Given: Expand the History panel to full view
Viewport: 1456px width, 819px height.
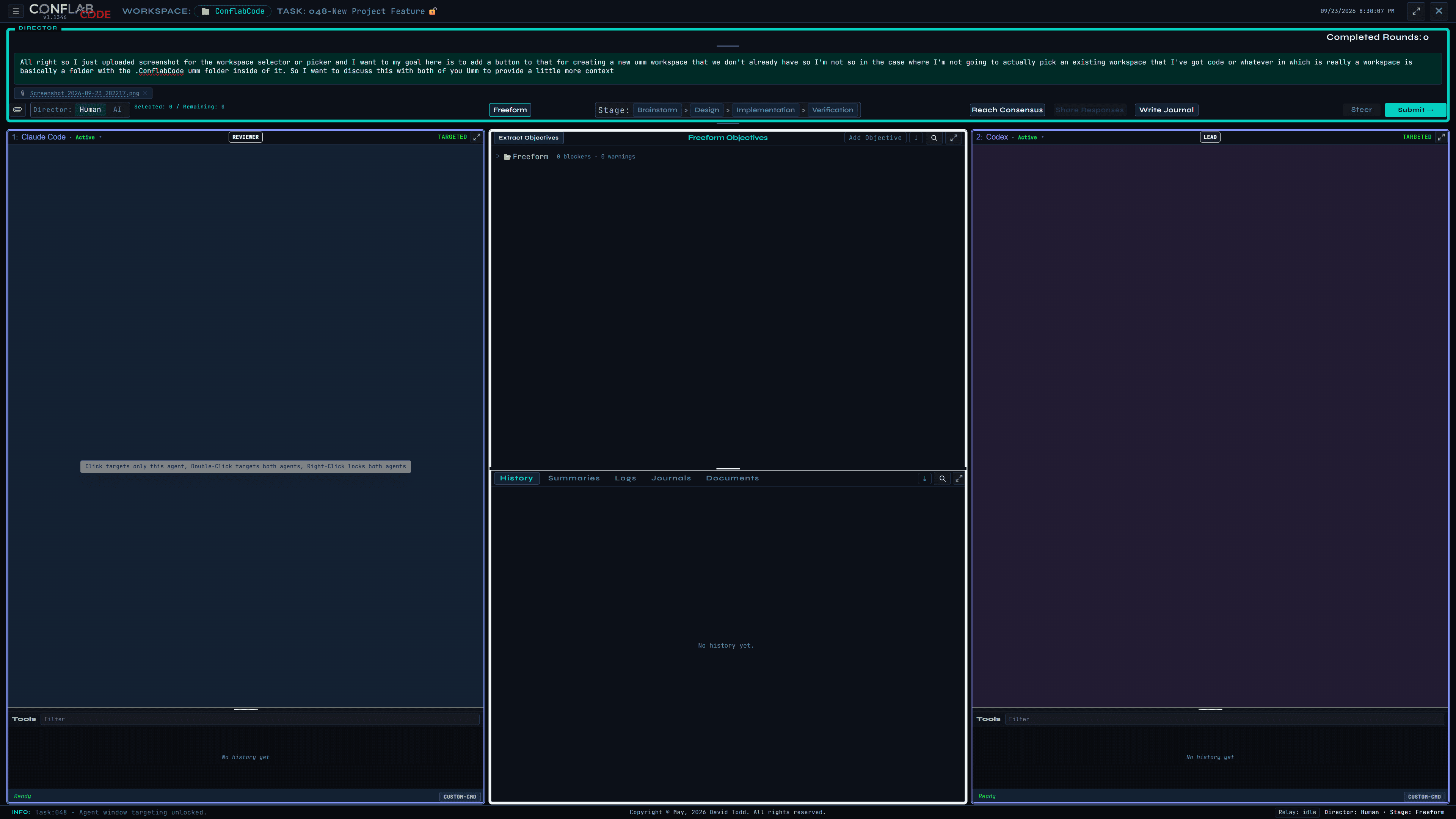Looking at the screenshot, I should [x=959, y=479].
